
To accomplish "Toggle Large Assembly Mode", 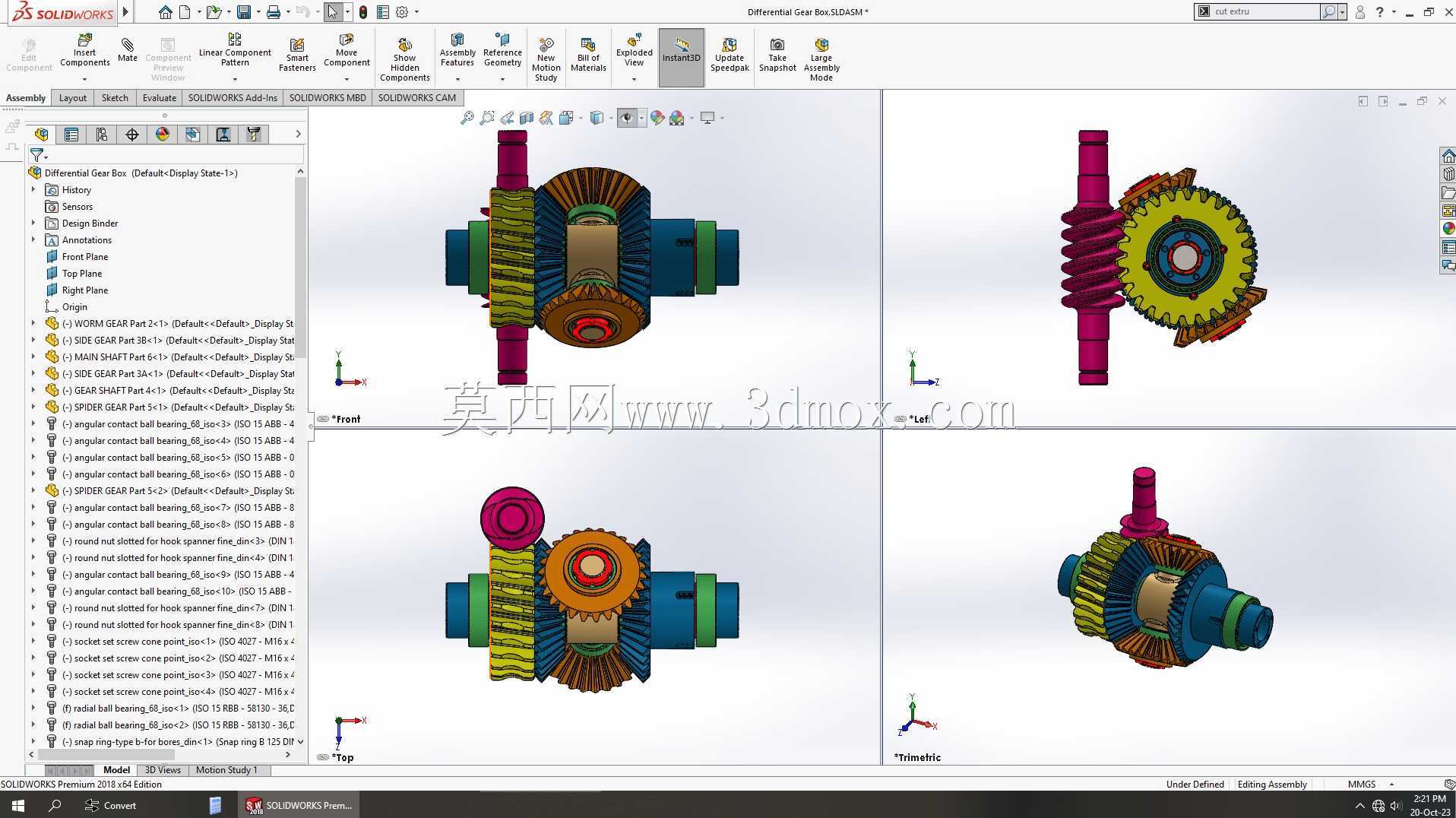I will (821, 58).
